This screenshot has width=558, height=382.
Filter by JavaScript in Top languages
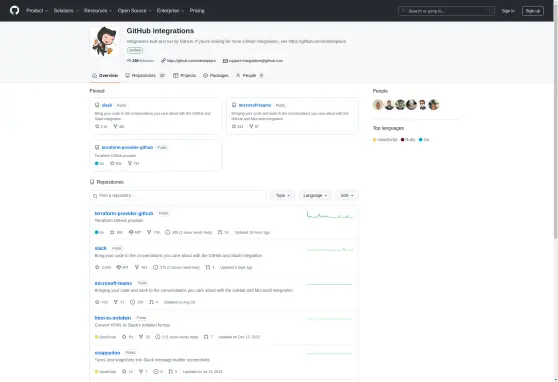point(385,140)
